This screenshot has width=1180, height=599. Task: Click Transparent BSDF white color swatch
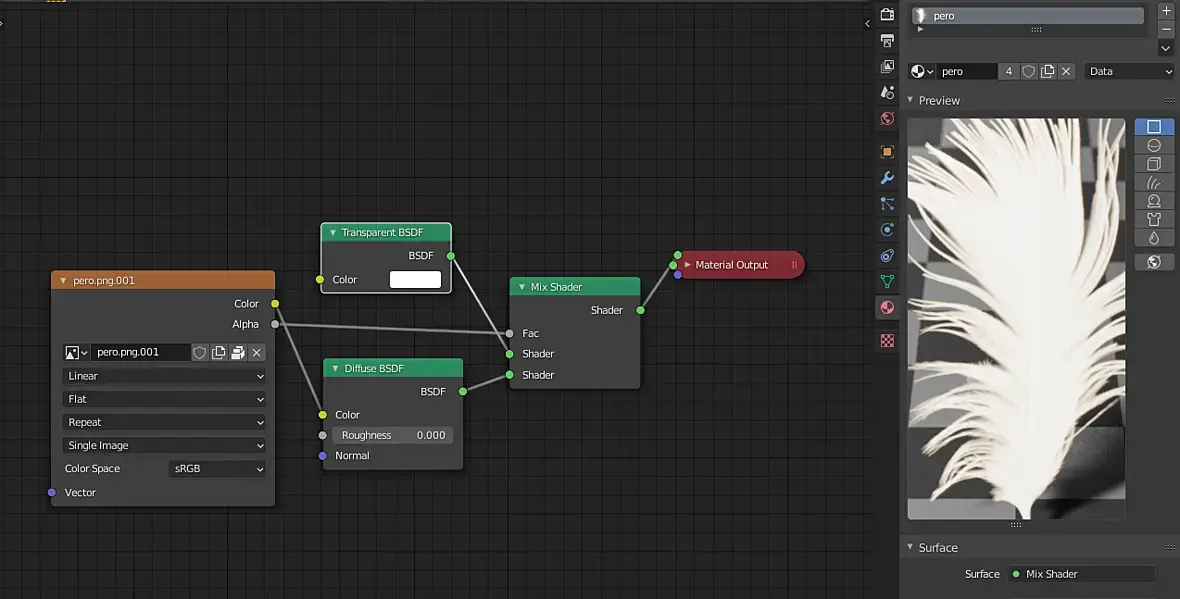415,279
